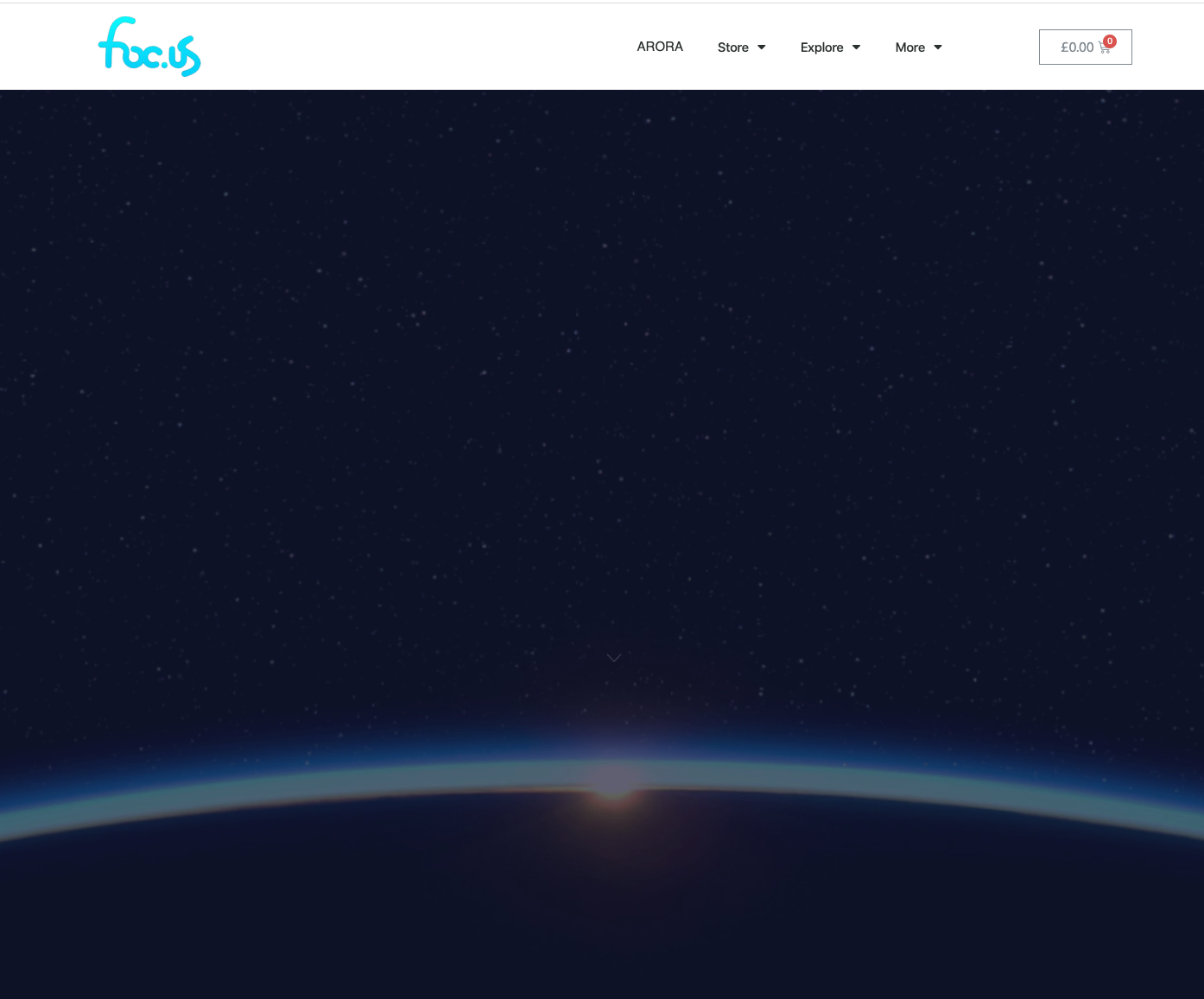Screen dimensions: 1204x999
Task: Click the £0.00 cart total text
Action: tap(1077, 47)
